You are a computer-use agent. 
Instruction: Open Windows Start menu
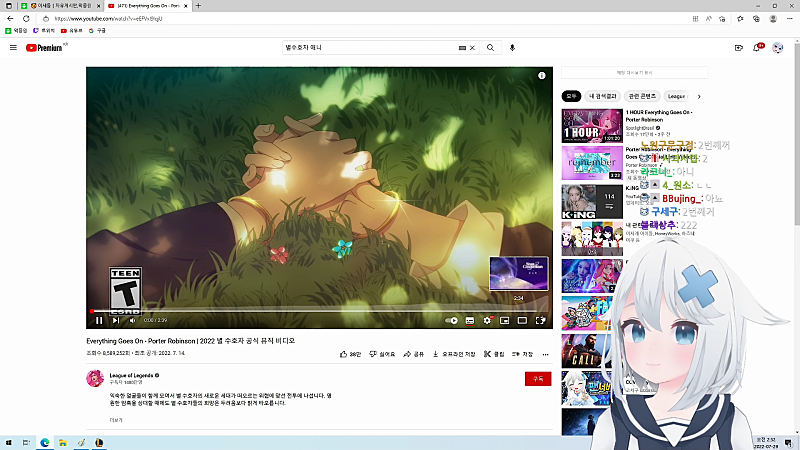click(x=9, y=442)
